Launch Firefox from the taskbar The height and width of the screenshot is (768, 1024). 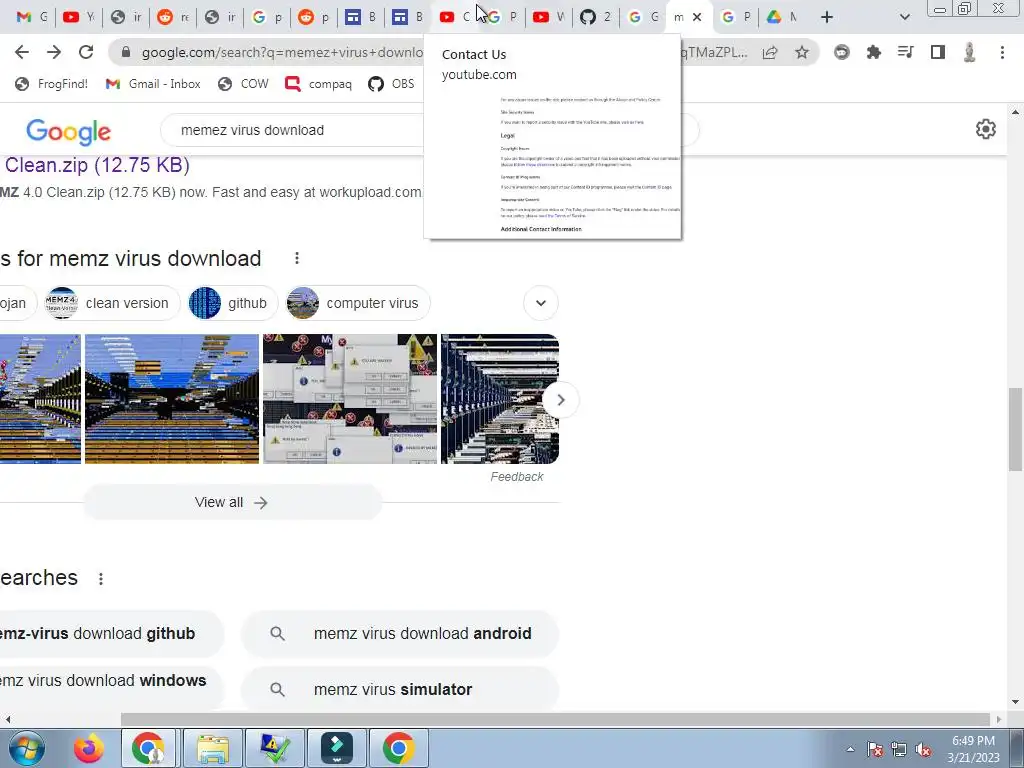click(x=88, y=748)
